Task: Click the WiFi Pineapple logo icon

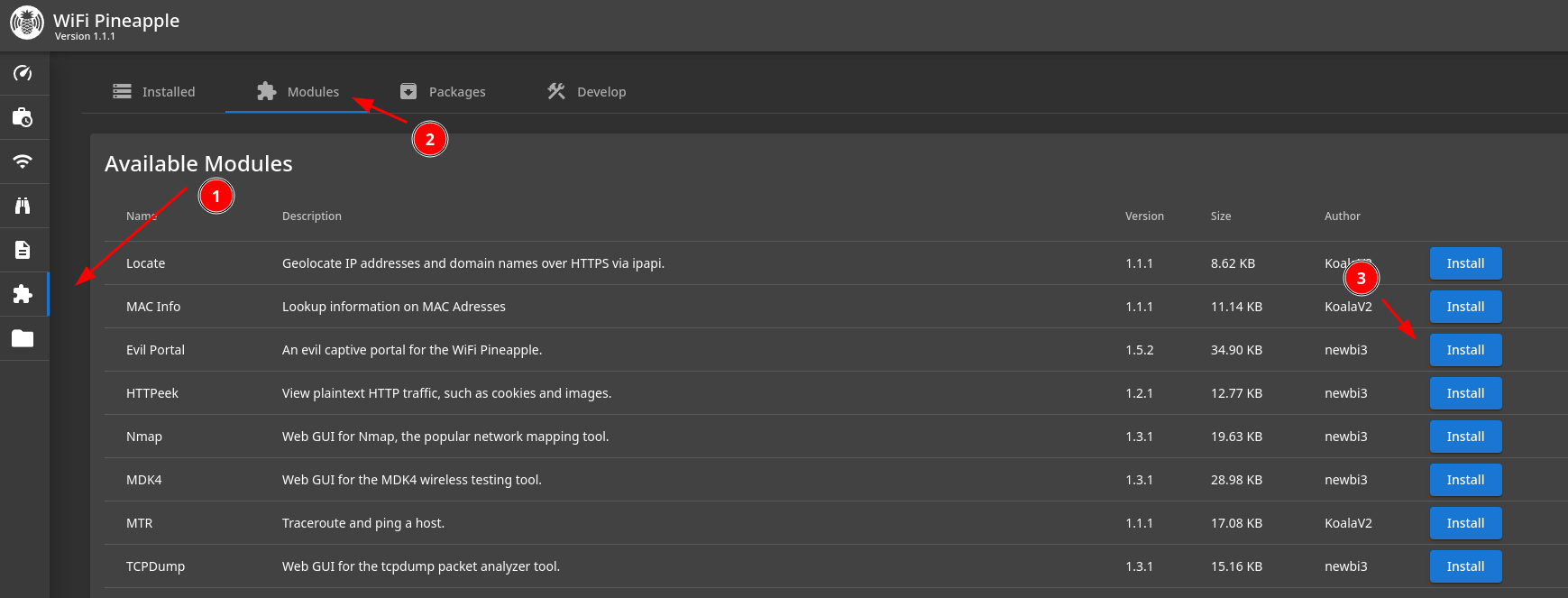Action: coord(27,23)
